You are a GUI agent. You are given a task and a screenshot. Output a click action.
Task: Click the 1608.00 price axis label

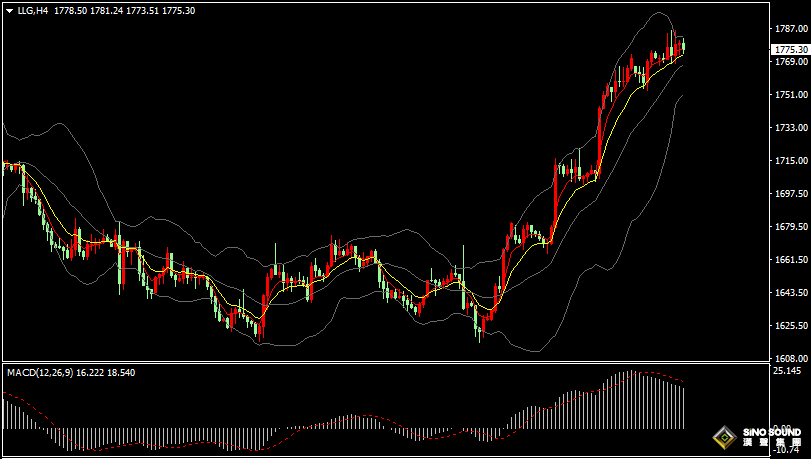789,358
